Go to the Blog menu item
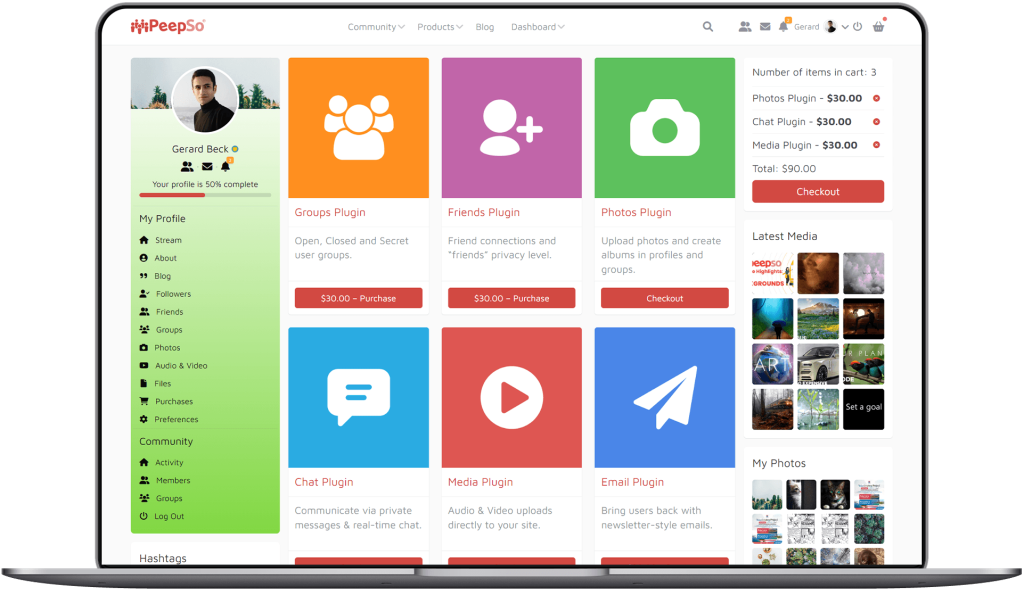 [x=485, y=27]
